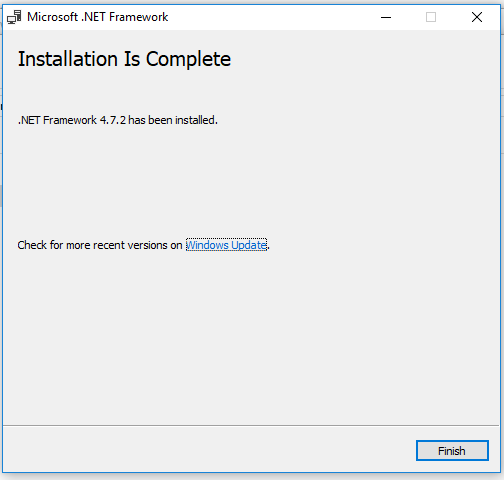
Task: Click the 'has been installed' phrase
Action: click(x=173, y=120)
